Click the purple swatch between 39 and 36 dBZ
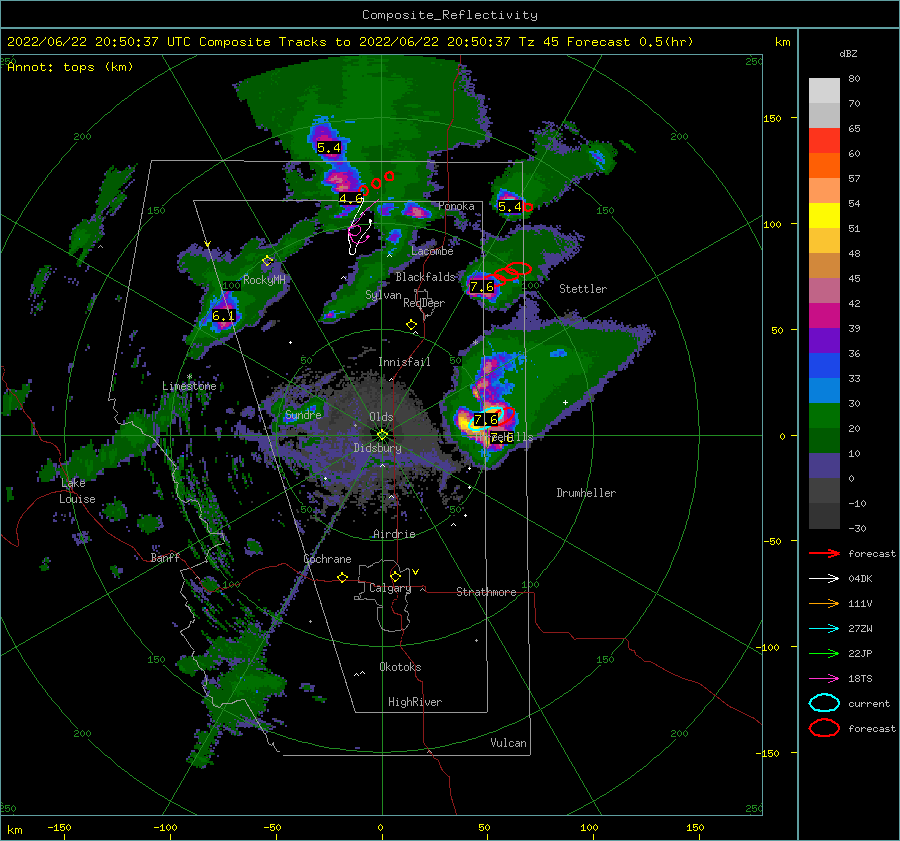The width and height of the screenshot is (900, 841). tap(824, 341)
